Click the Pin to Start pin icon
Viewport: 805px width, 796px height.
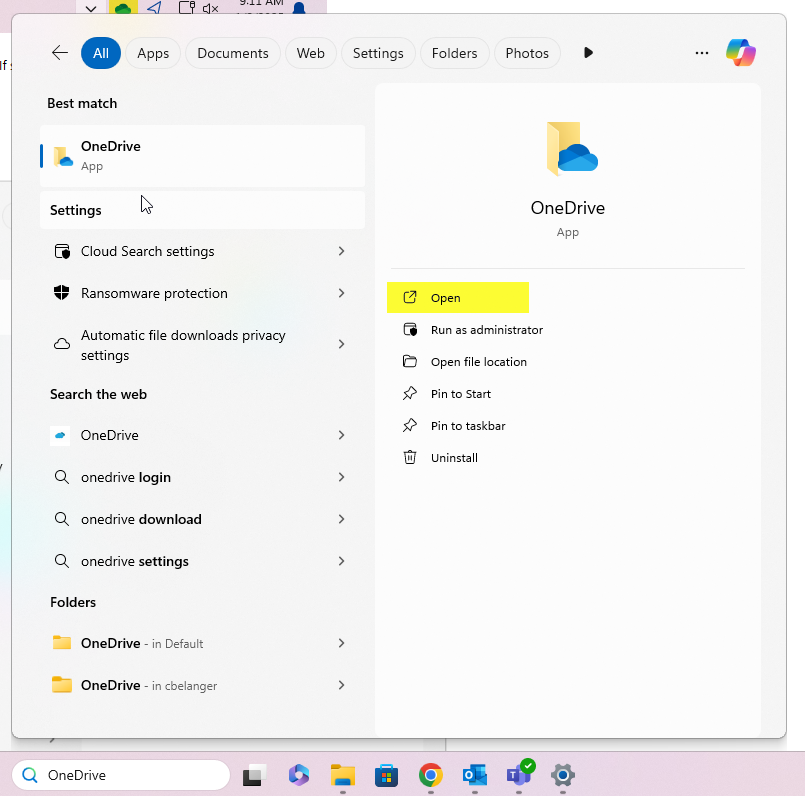click(x=410, y=393)
